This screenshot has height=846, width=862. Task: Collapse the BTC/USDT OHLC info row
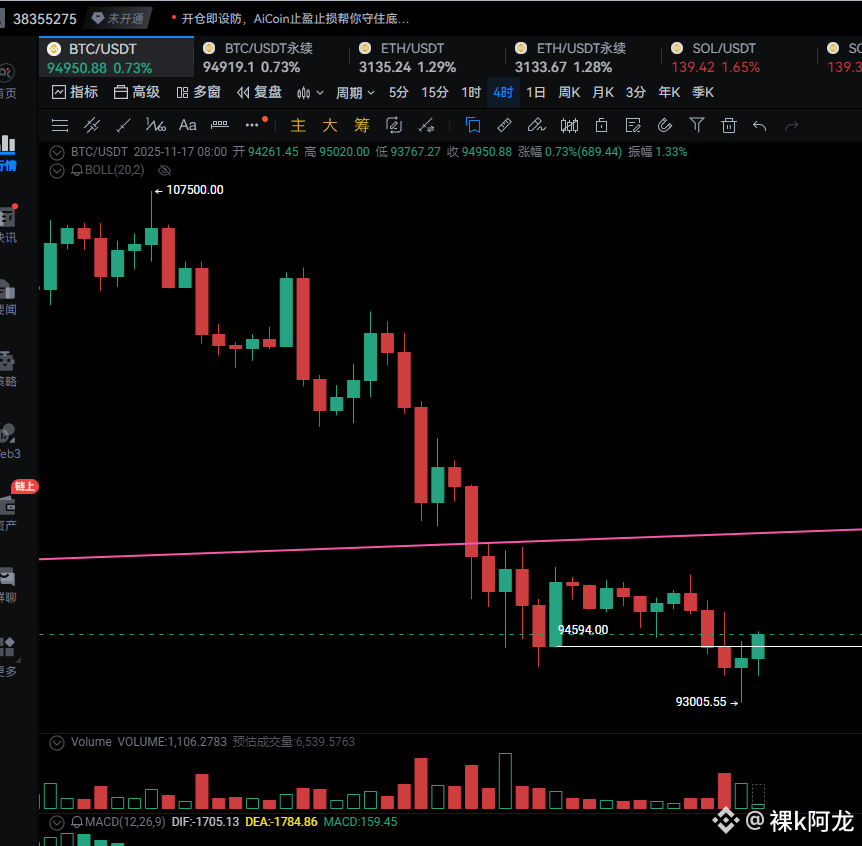57,152
